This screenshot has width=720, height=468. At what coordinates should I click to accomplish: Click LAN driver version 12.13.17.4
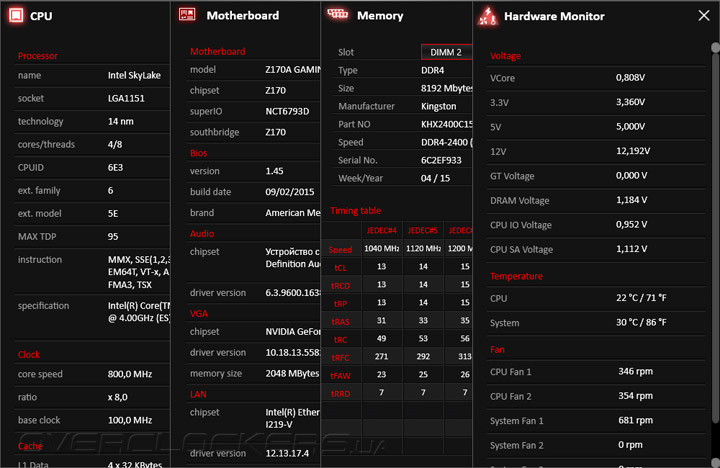pyautogui.click(x=287, y=453)
